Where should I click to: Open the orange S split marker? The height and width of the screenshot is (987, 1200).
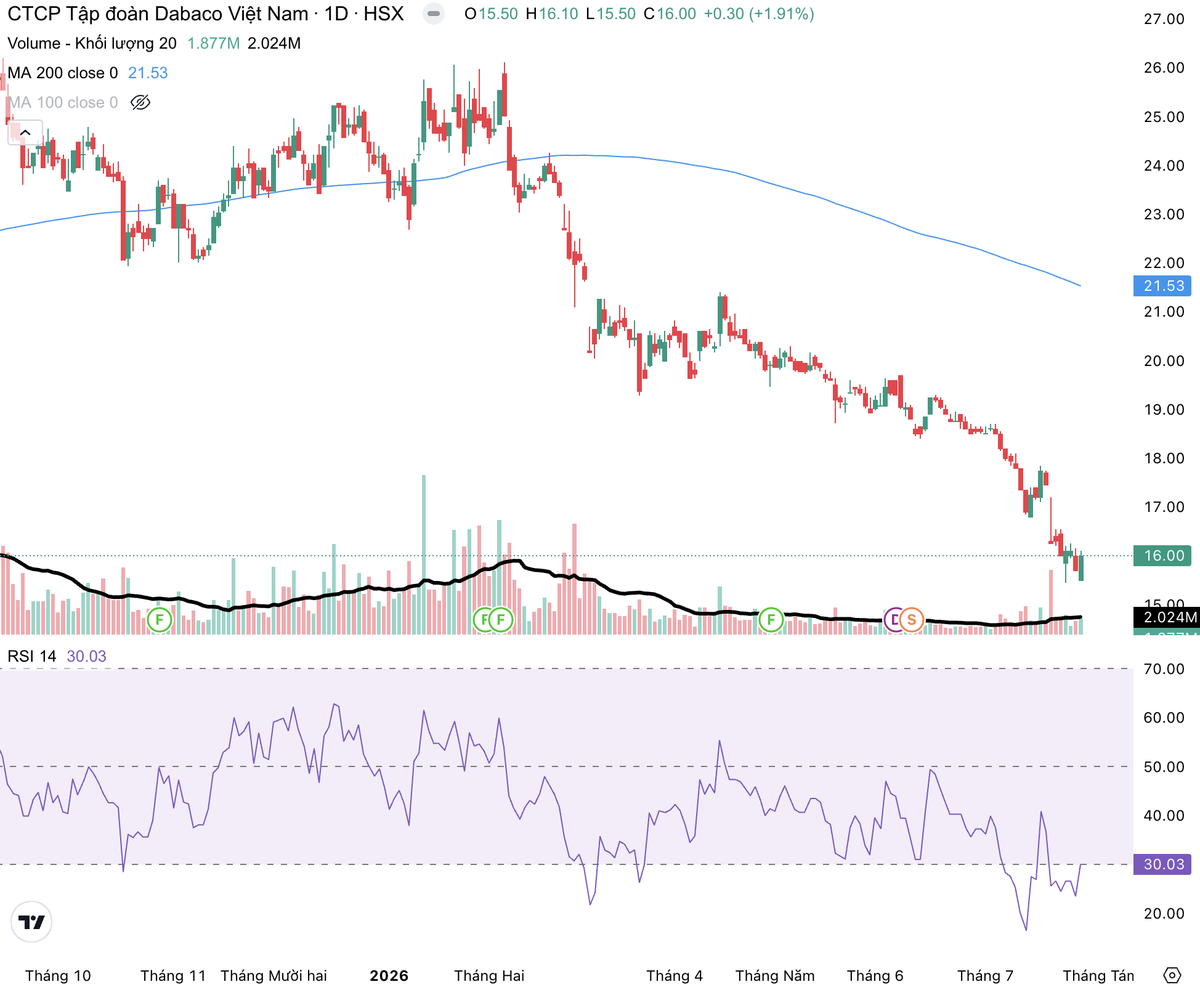tap(910, 620)
